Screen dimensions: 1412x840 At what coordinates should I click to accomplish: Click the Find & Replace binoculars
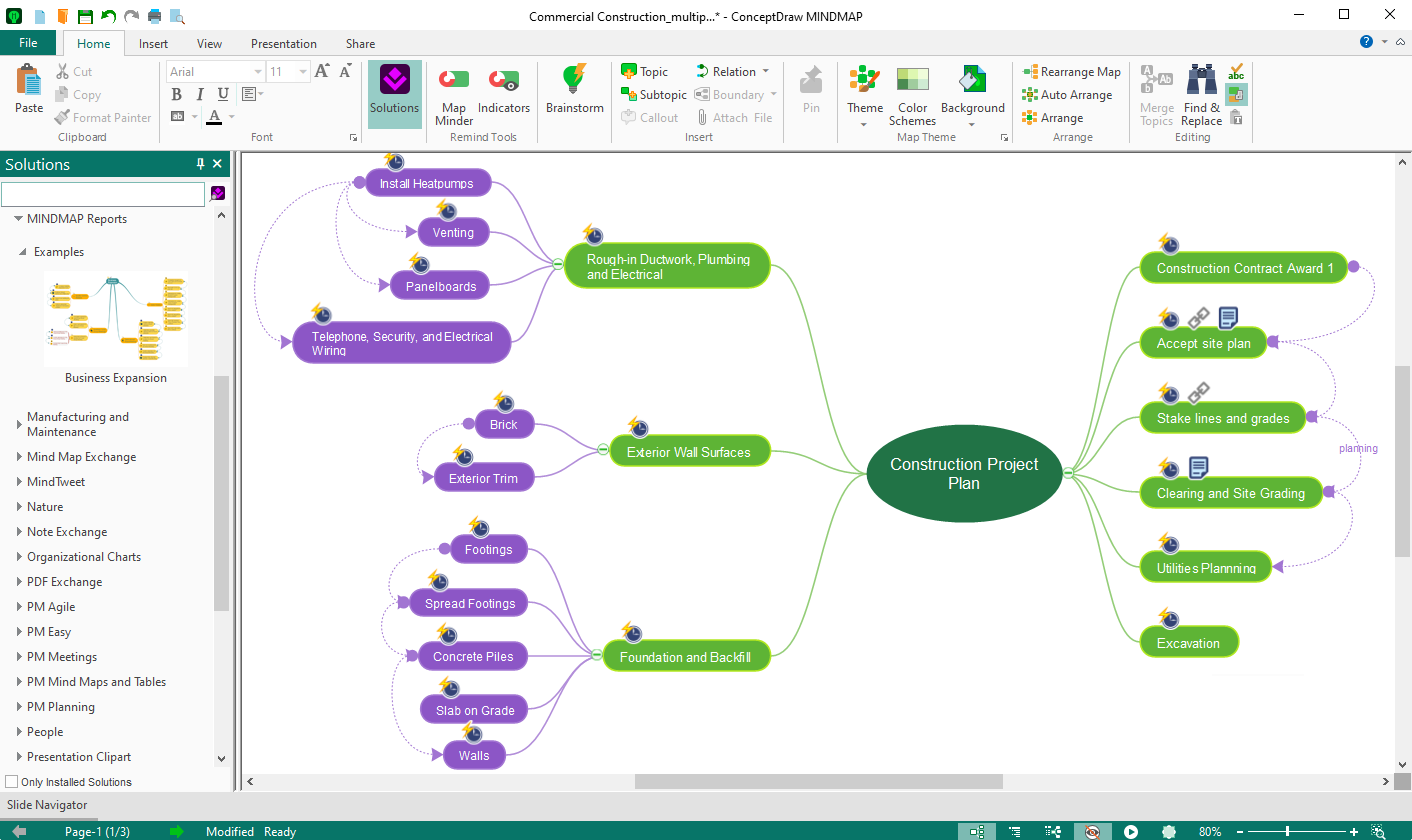click(1201, 95)
